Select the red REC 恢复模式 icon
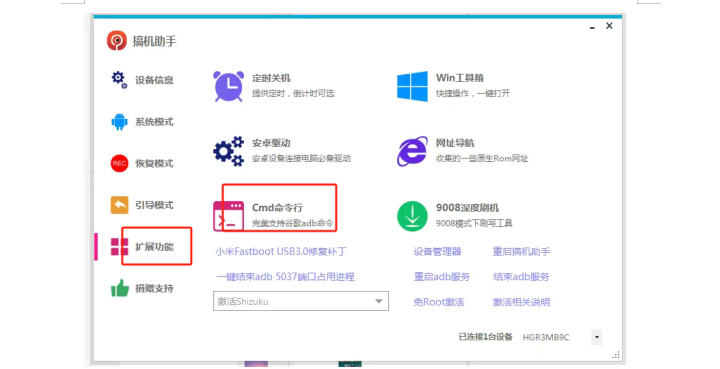Image resolution: width=720 pixels, height=369 pixels. pyautogui.click(x=119, y=163)
